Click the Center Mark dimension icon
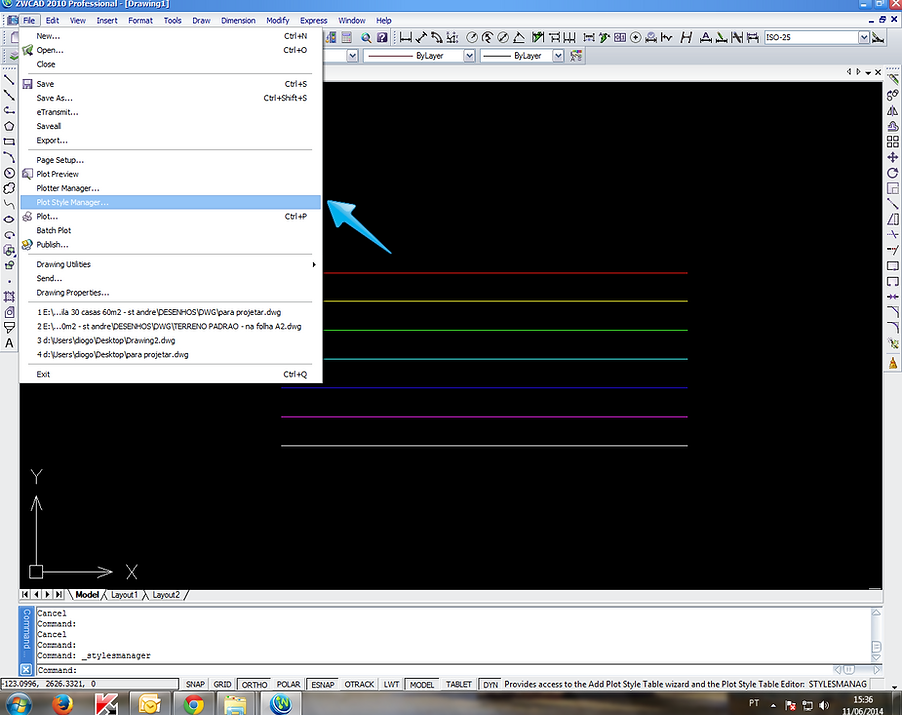902x715 pixels. (x=635, y=37)
